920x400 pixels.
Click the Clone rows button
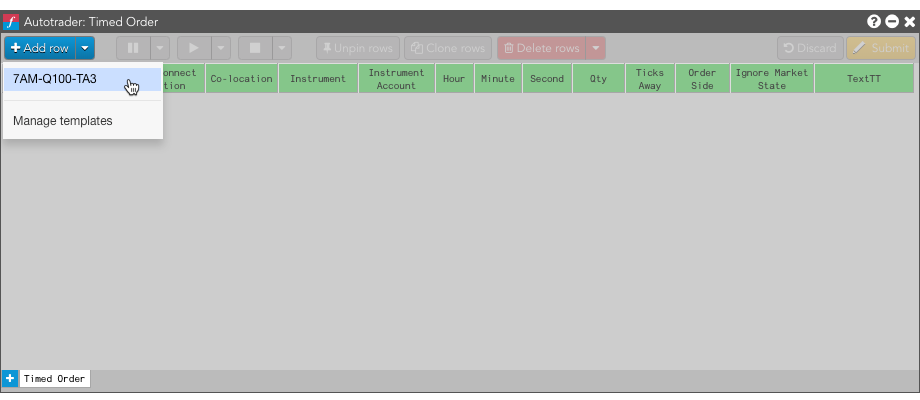(x=448, y=48)
